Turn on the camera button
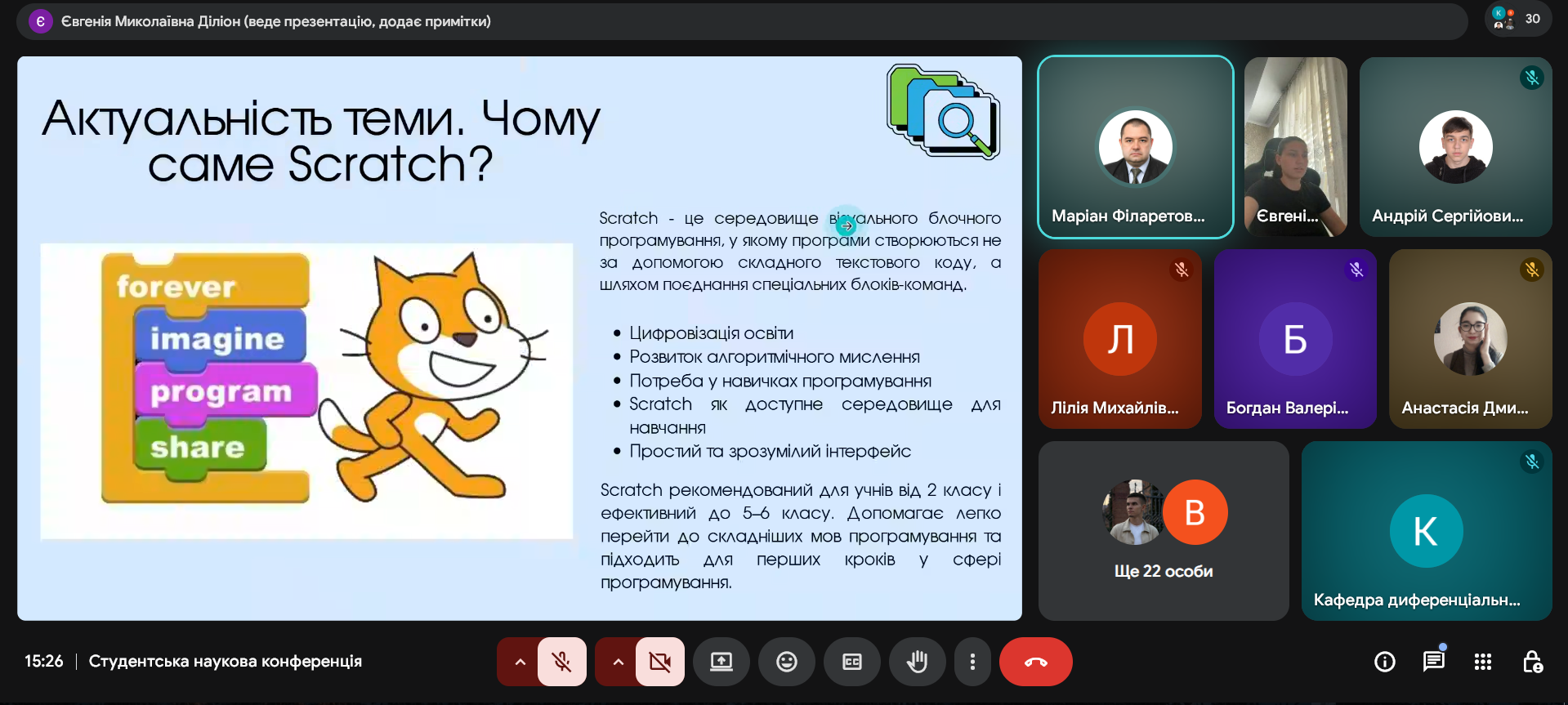1568x705 pixels. tap(660, 662)
